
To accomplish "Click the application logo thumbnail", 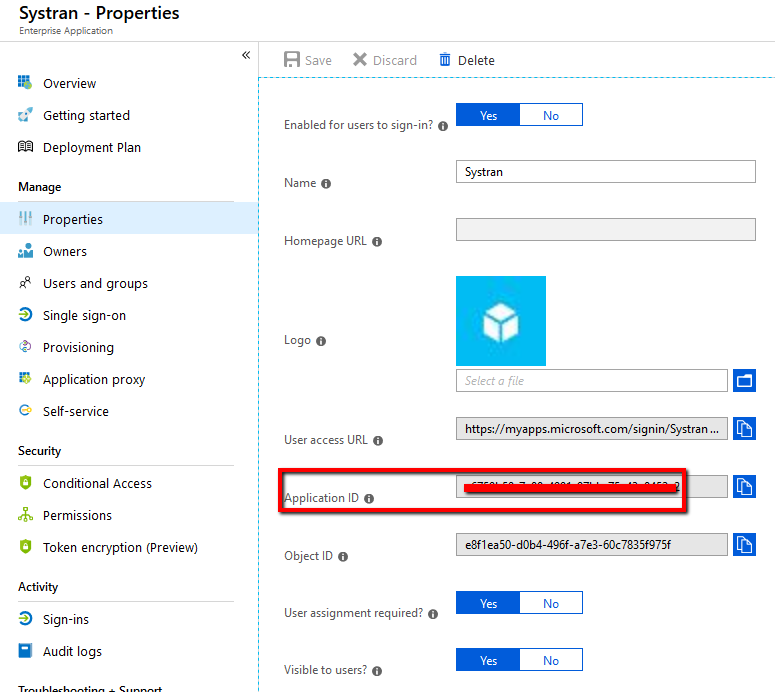I will click(501, 321).
